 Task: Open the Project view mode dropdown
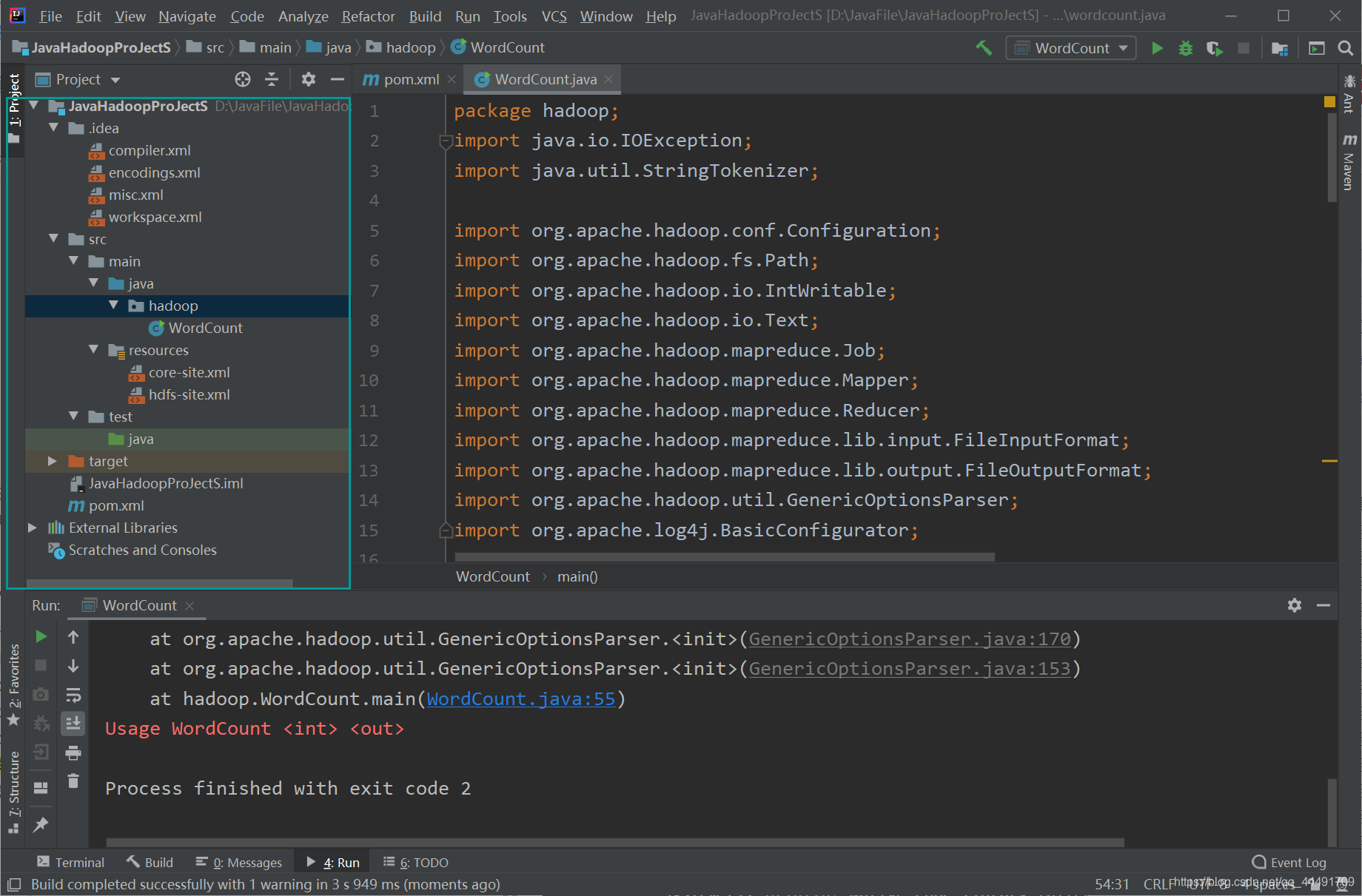(x=78, y=79)
